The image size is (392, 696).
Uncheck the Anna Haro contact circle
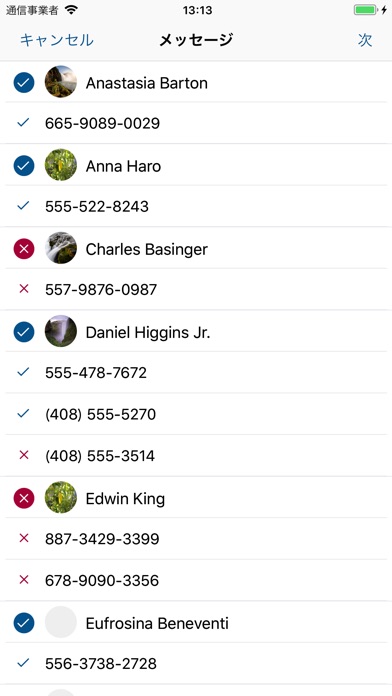click(x=24, y=166)
